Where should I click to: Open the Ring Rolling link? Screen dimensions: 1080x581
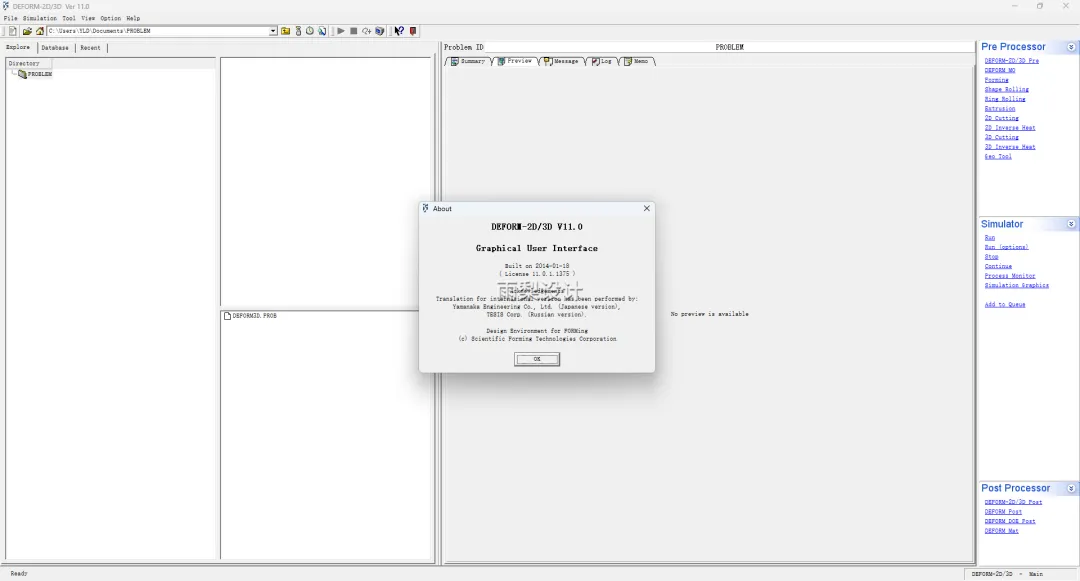point(1004,99)
